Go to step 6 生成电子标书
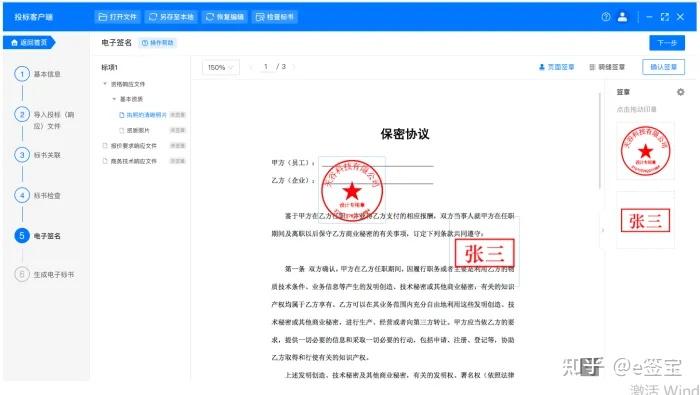The height and width of the screenshot is (395, 700). pos(45,274)
